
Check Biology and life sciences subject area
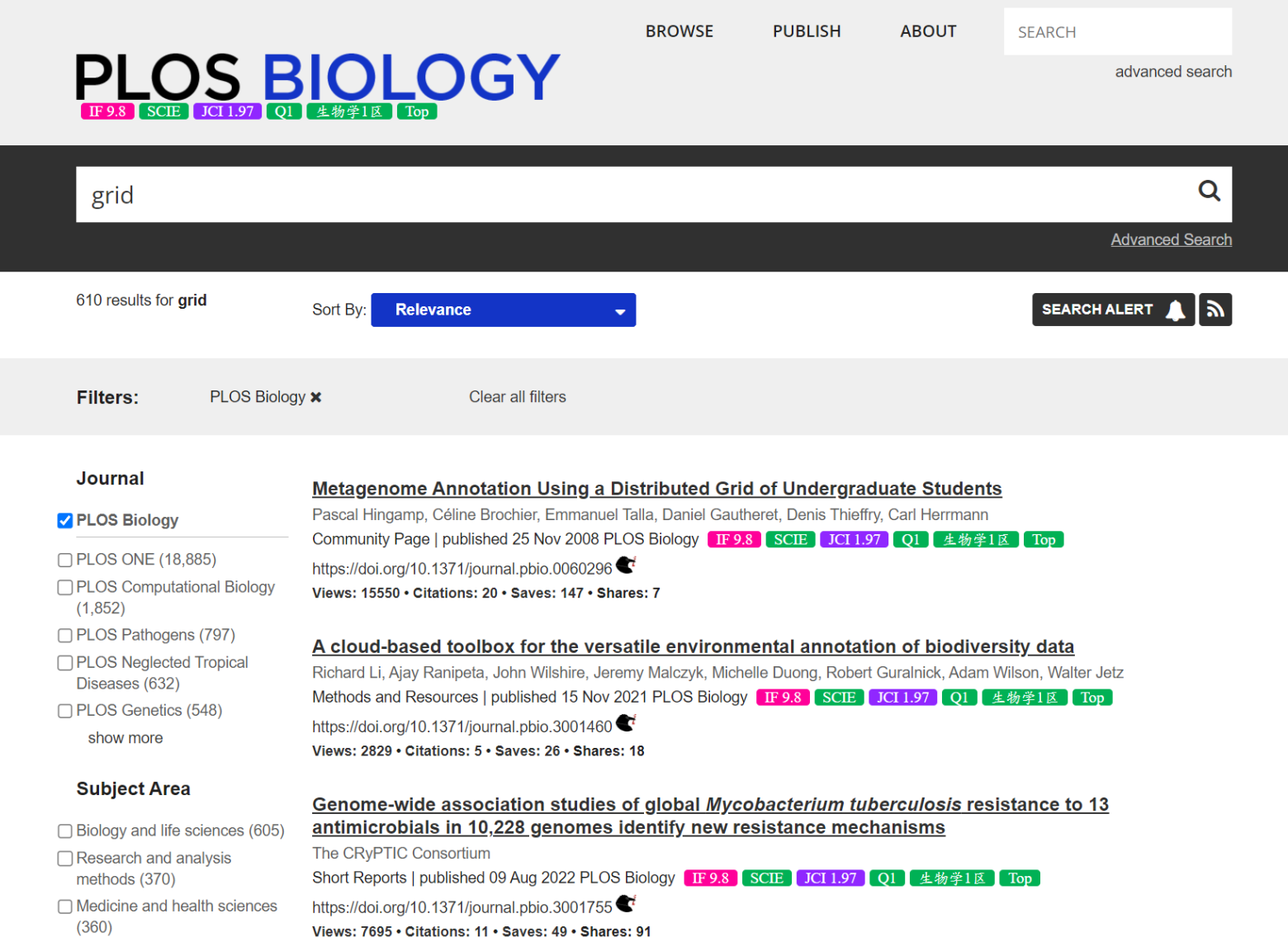pyautogui.click(x=64, y=831)
